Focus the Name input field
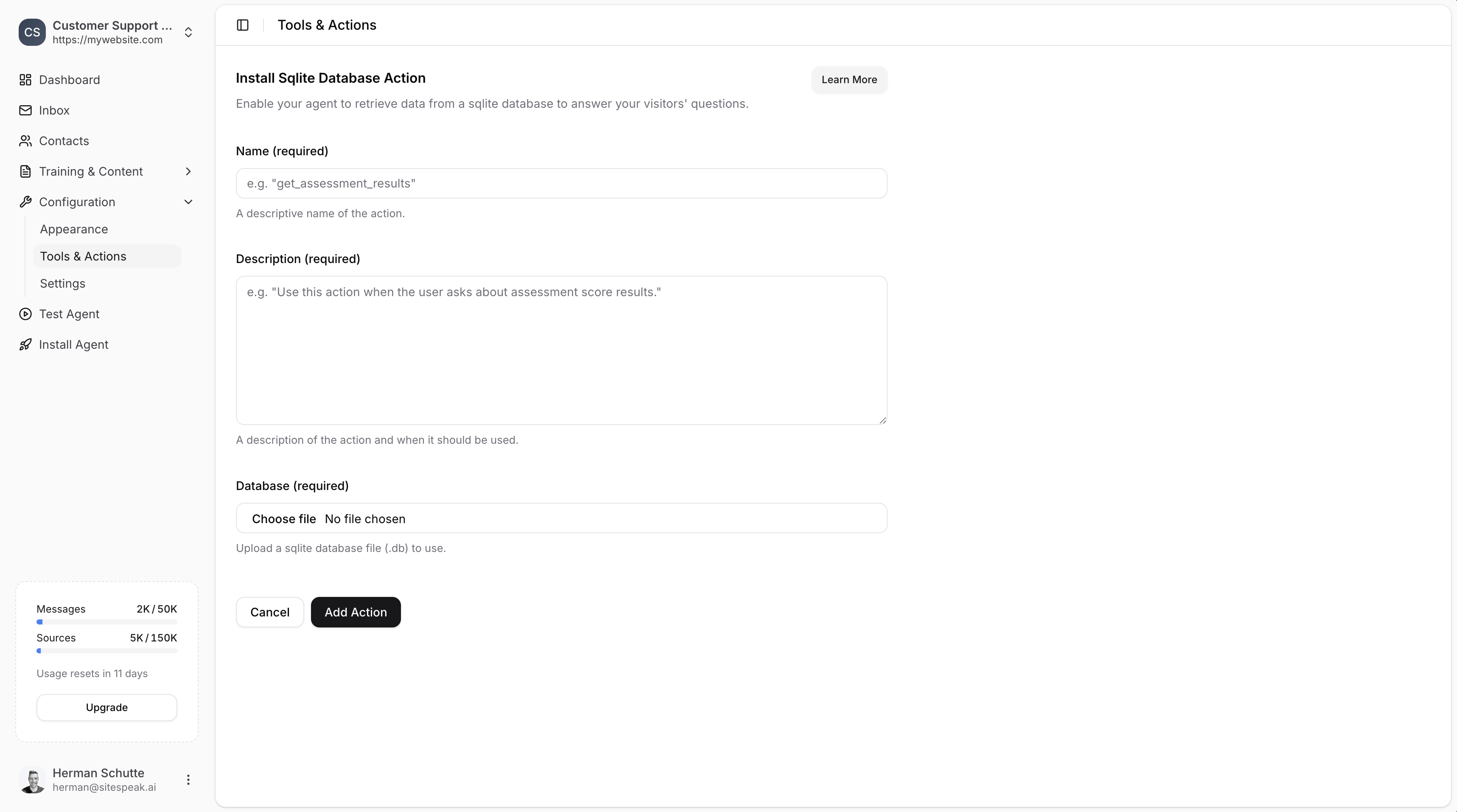 click(x=561, y=183)
